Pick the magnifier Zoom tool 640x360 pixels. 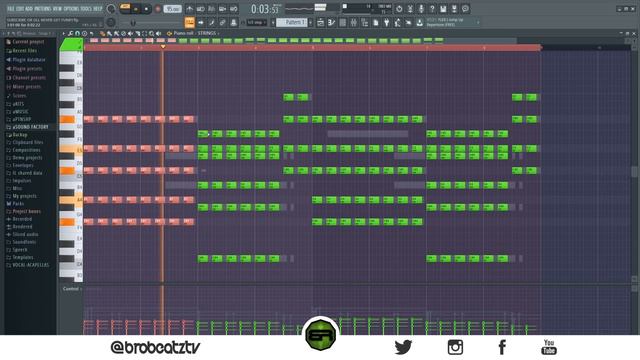(151, 33)
